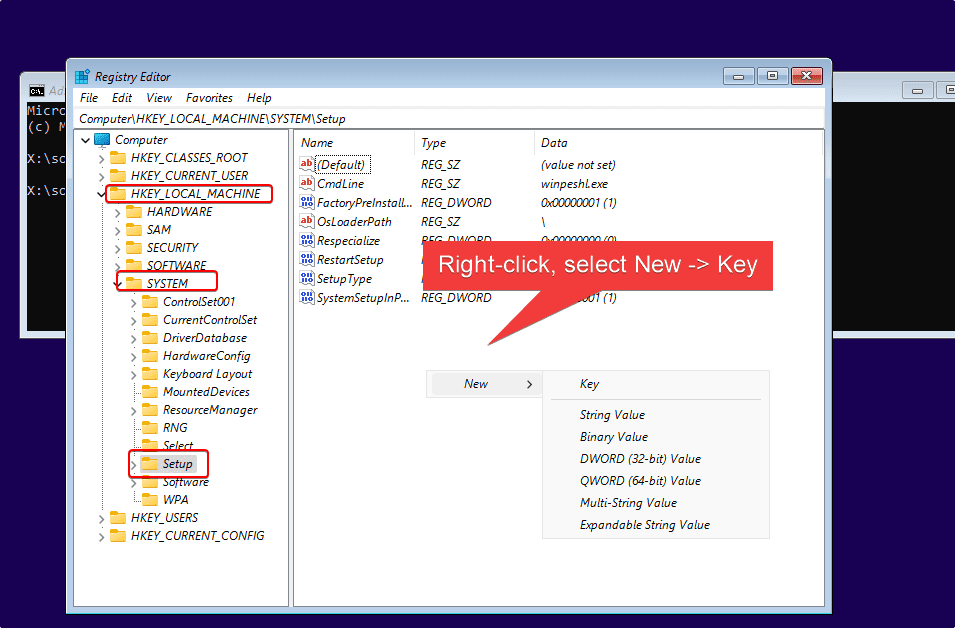Select the Computer icon in tree
The width and height of the screenshot is (955, 628).
coord(102,139)
